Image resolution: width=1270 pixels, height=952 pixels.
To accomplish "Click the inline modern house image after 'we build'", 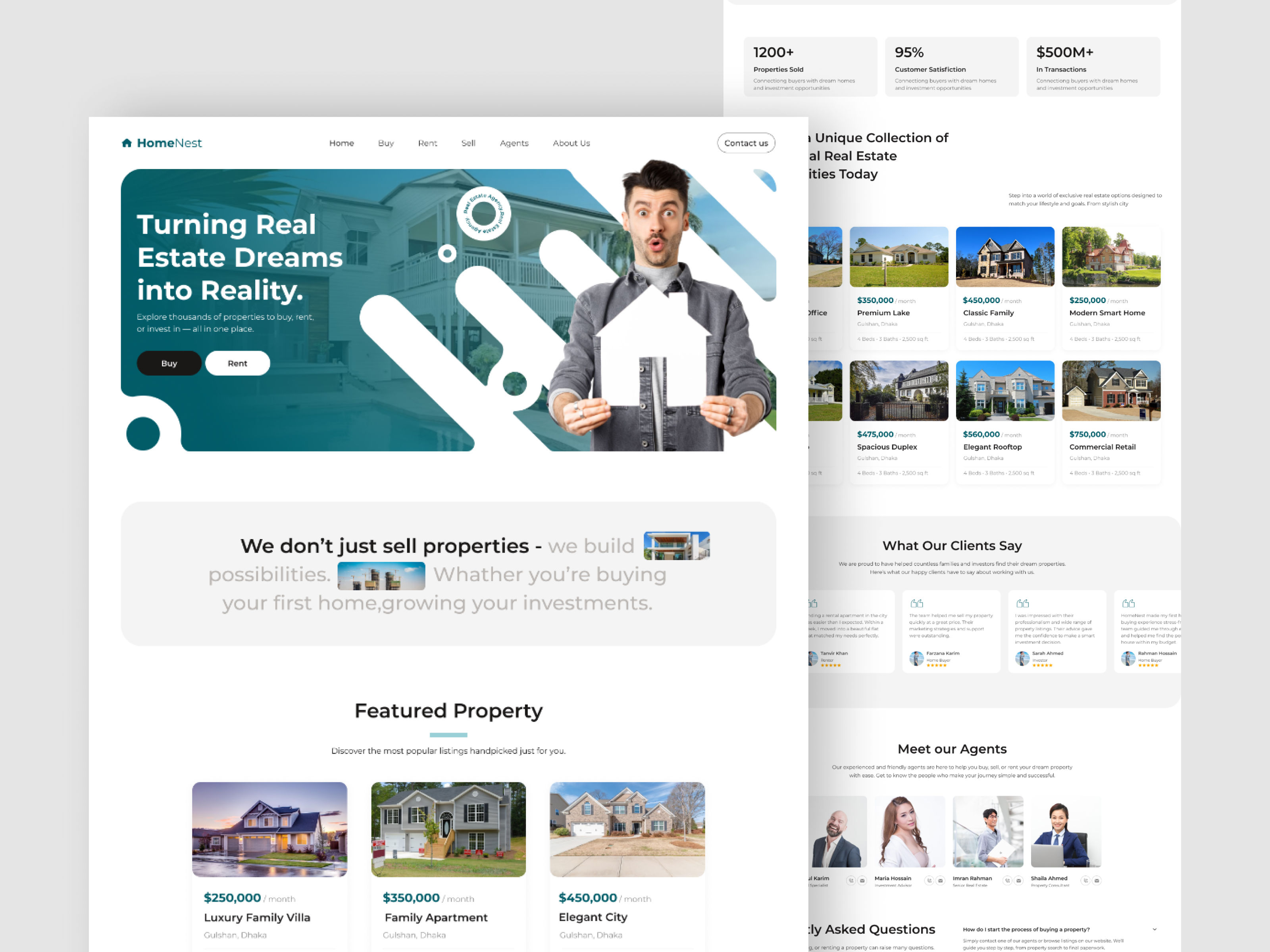I will [x=676, y=545].
